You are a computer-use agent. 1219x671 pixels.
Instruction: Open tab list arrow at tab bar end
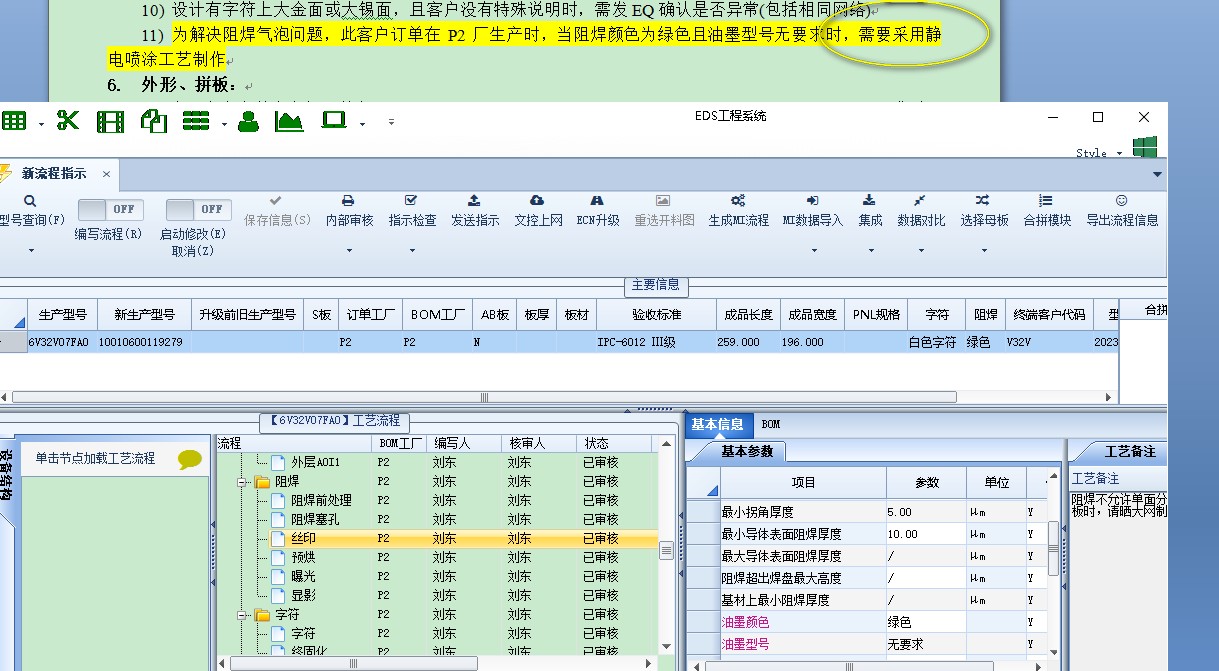pos(1158,174)
